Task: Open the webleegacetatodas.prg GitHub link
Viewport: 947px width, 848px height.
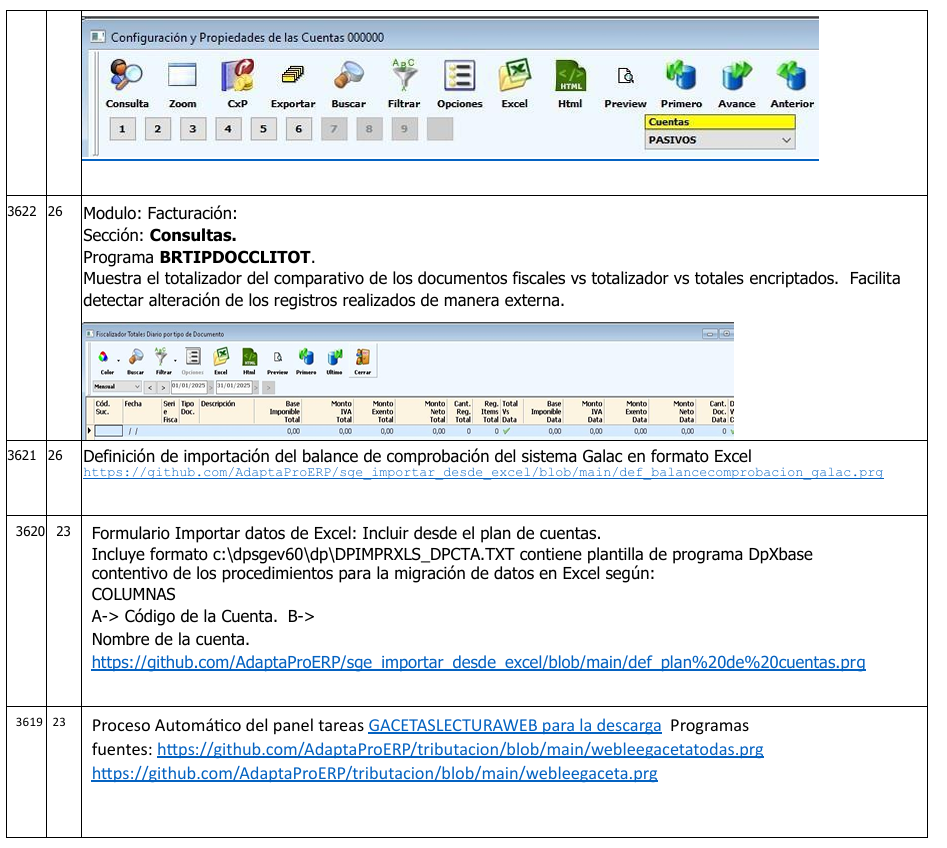Action: tap(460, 749)
